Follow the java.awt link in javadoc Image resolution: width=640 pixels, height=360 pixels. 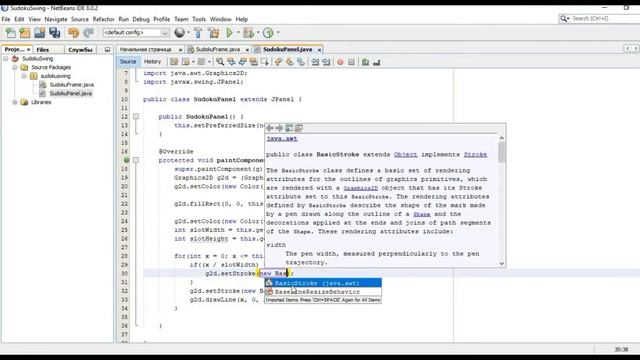[x=282, y=139]
